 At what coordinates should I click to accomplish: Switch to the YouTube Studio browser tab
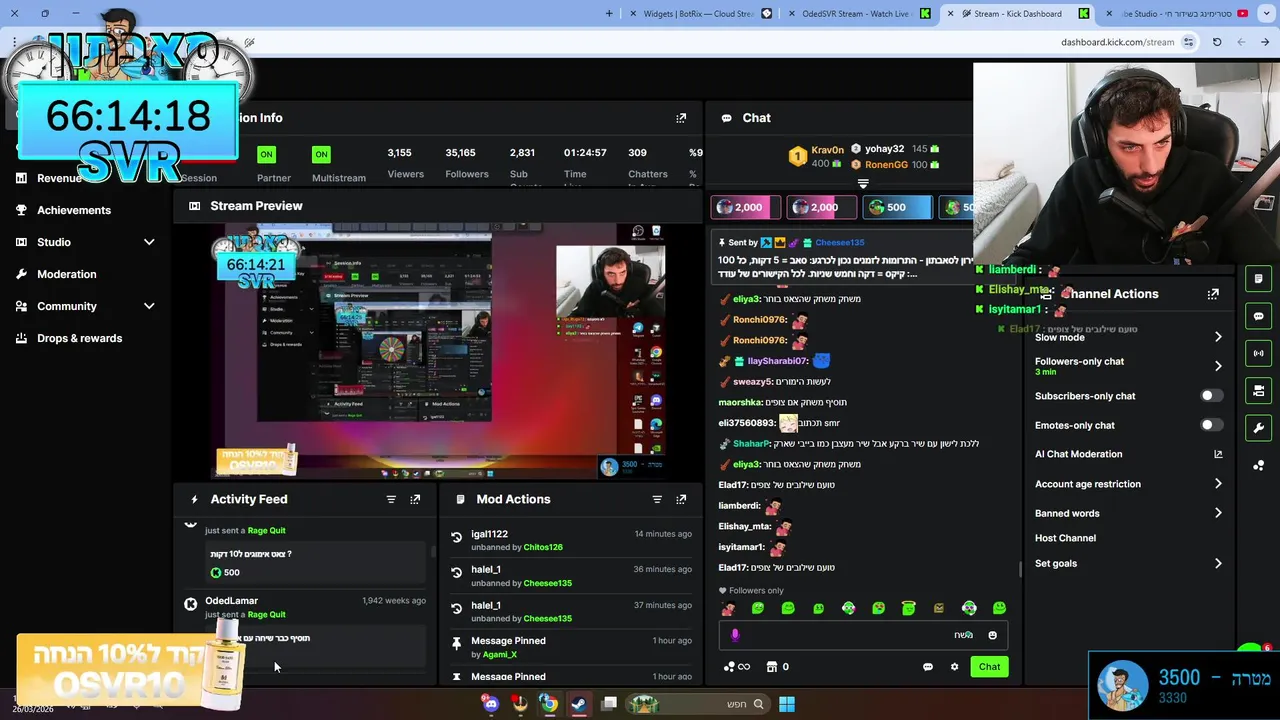pos(1178,14)
